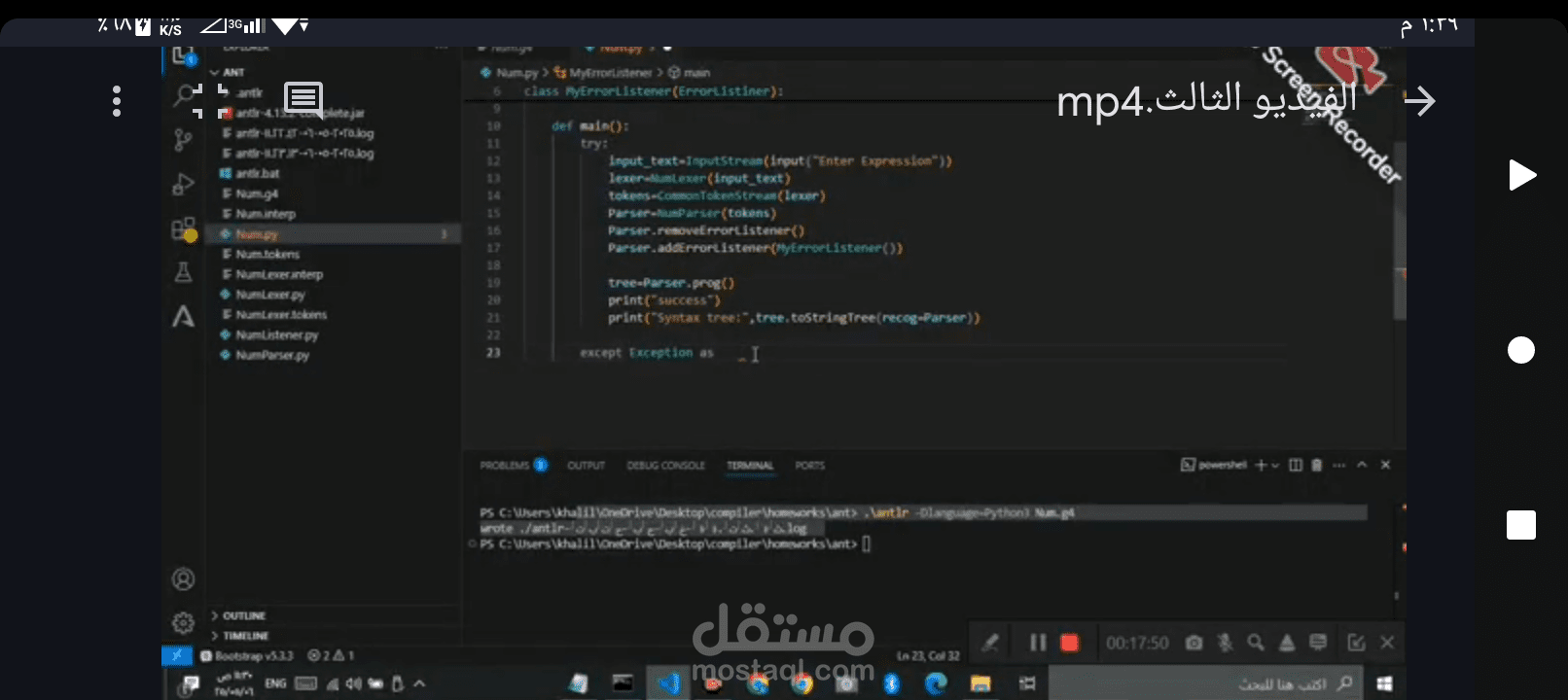The width and height of the screenshot is (1568, 700).
Task: Pause the screen recording
Action: pyautogui.click(x=1038, y=643)
